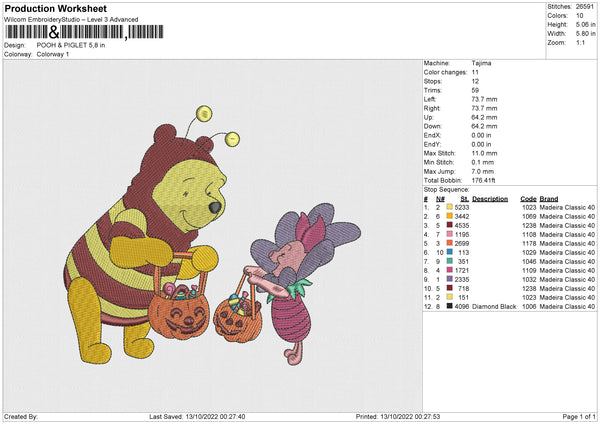Screen dimensions: 600x424
Task: Select the Stops value 12
Action: click(x=475, y=81)
